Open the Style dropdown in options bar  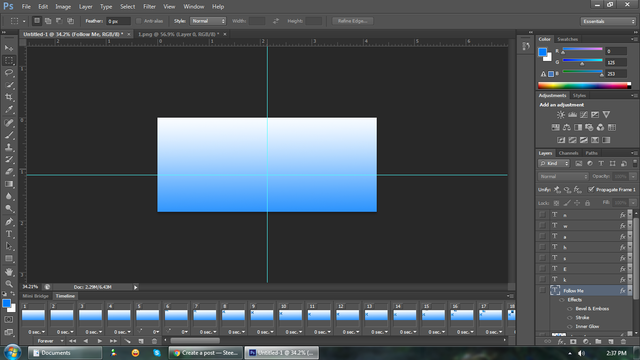(208, 21)
